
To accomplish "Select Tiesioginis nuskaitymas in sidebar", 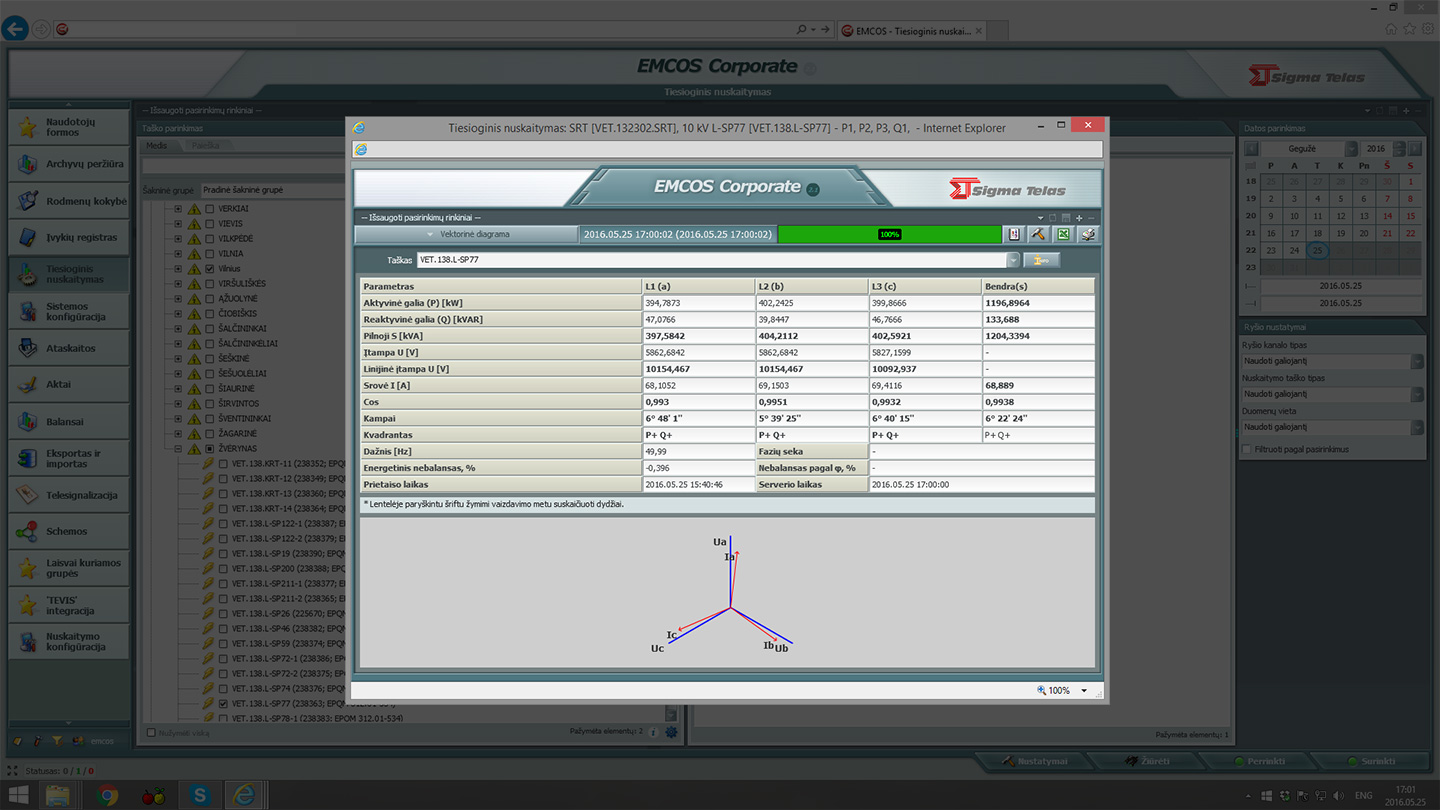I will pyautogui.click(x=69, y=274).
